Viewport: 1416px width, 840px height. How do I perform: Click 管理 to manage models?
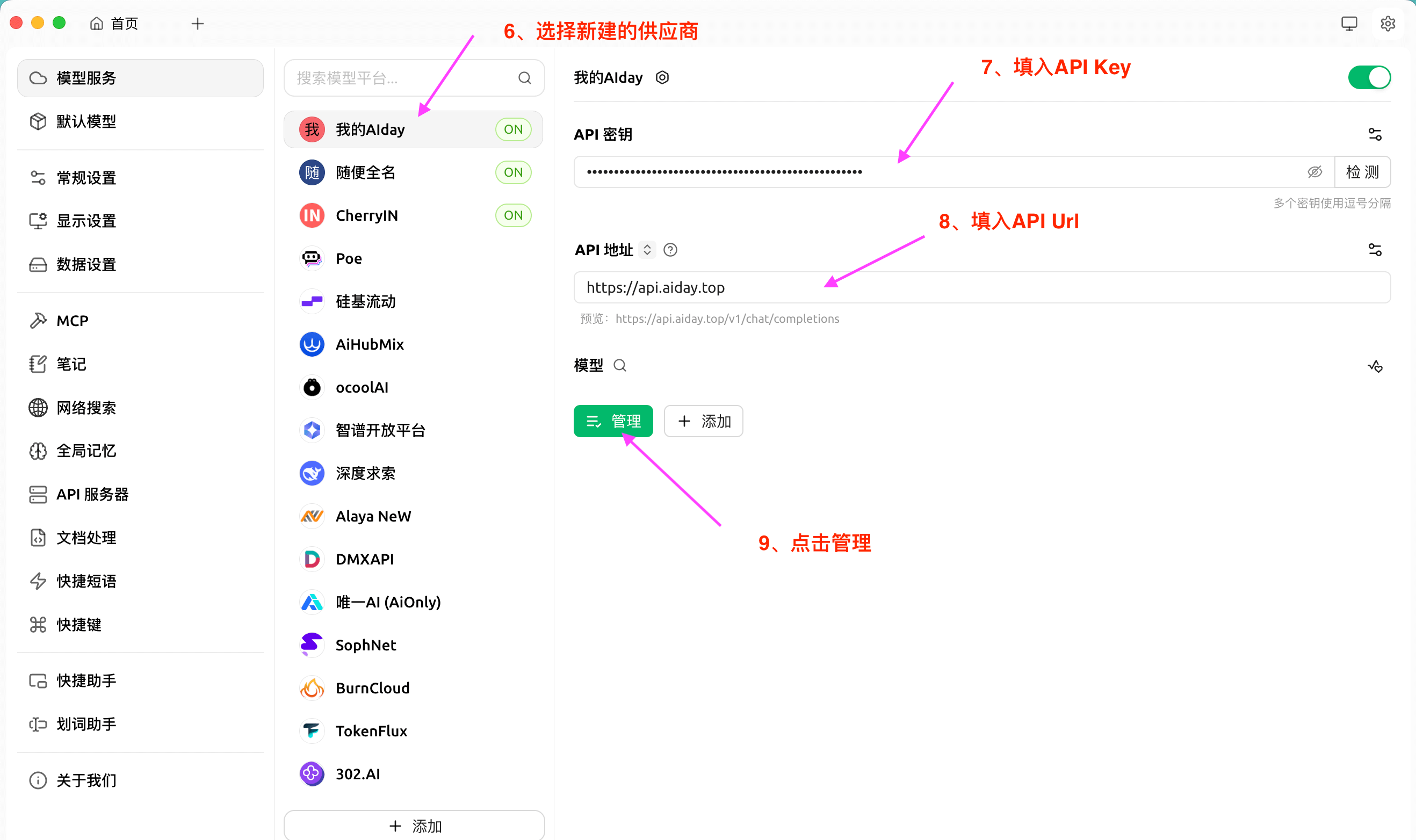[613, 421]
